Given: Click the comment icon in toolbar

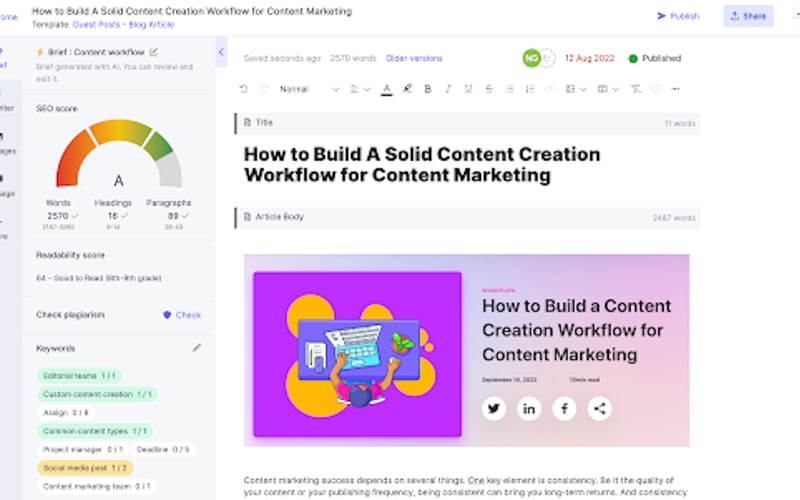Looking at the screenshot, I should click(656, 89).
